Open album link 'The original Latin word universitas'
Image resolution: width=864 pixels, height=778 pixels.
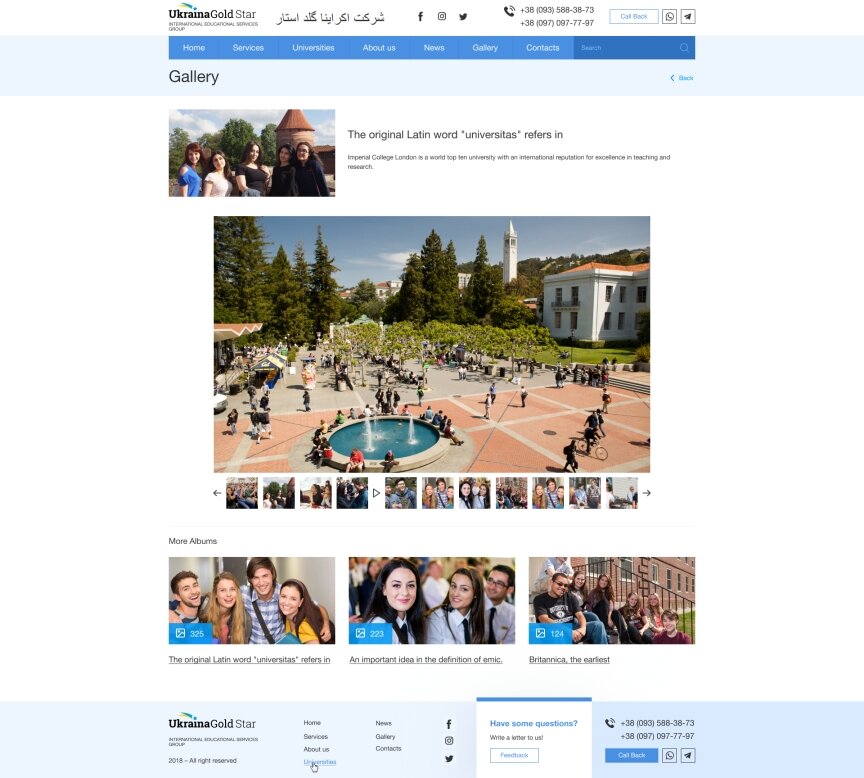pyautogui.click(x=250, y=660)
